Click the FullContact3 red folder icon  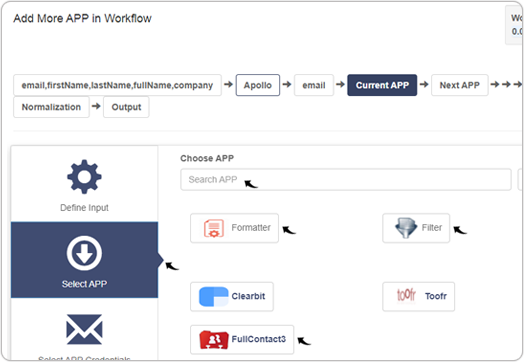coord(214,340)
